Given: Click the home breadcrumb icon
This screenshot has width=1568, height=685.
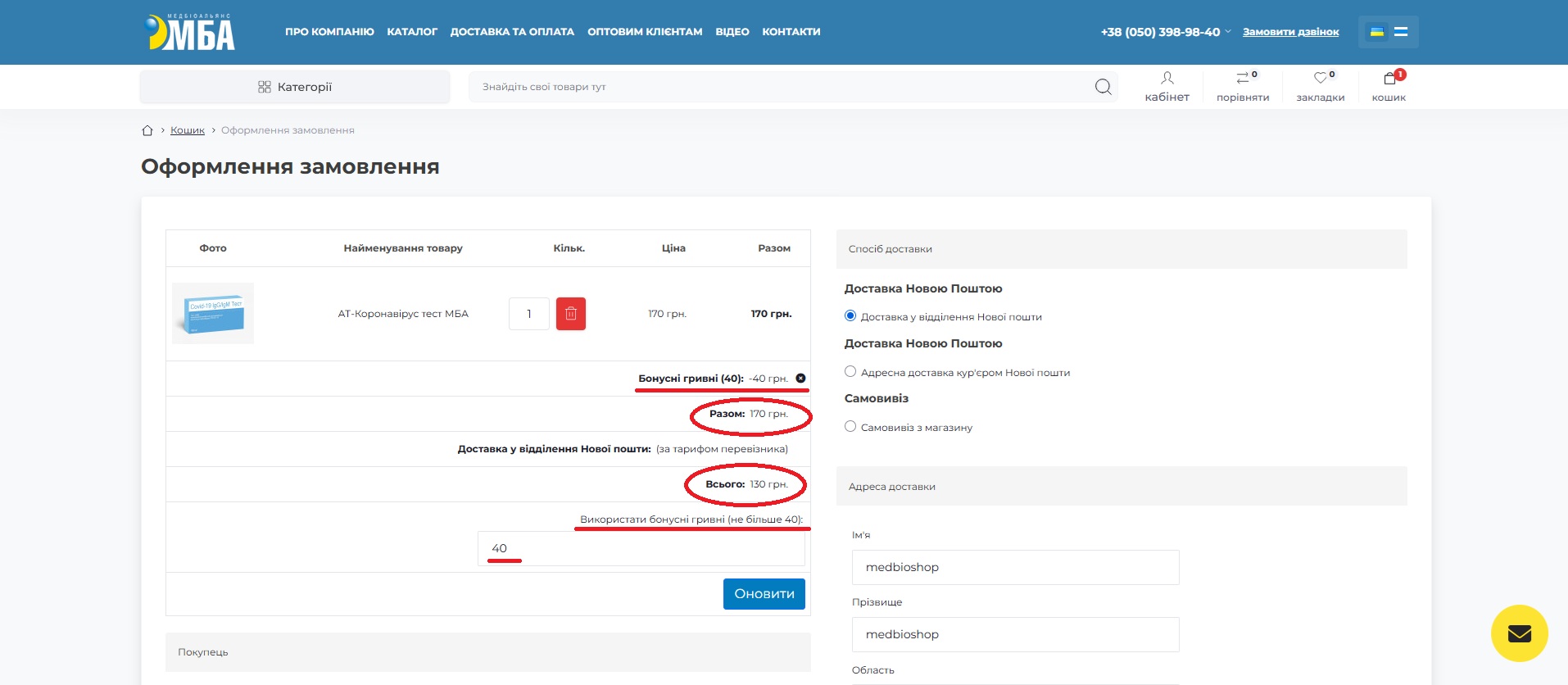Looking at the screenshot, I should point(147,130).
